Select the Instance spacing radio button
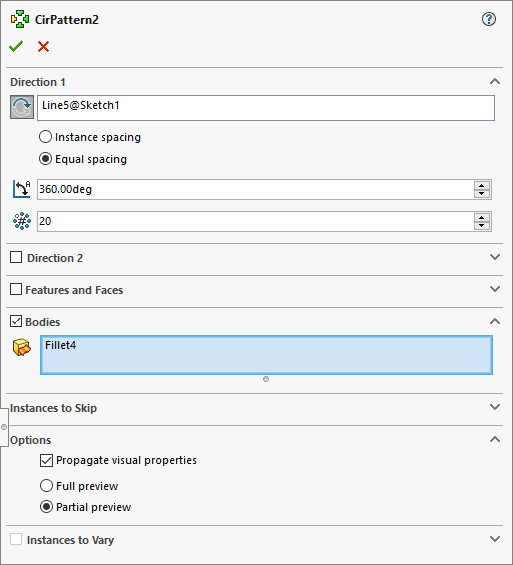This screenshot has width=513, height=565. (x=45, y=137)
